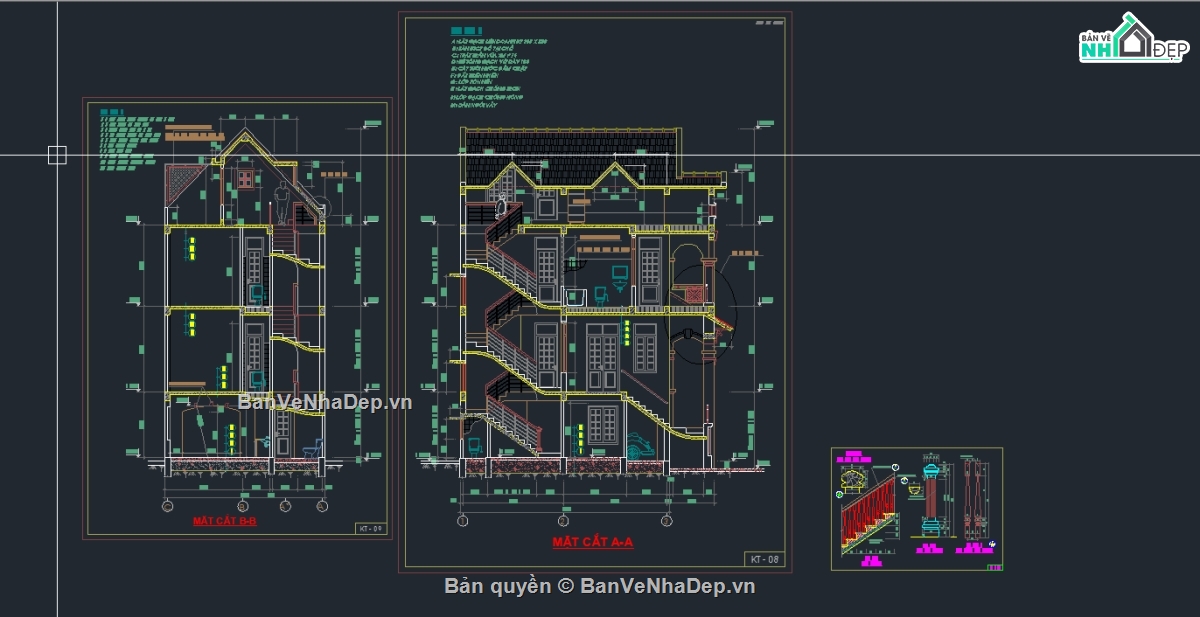The height and width of the screenshot is (617, 1200).
Task: Select the cyan column baluster detail
Action: pyautogui.click(x=929, y=500)
